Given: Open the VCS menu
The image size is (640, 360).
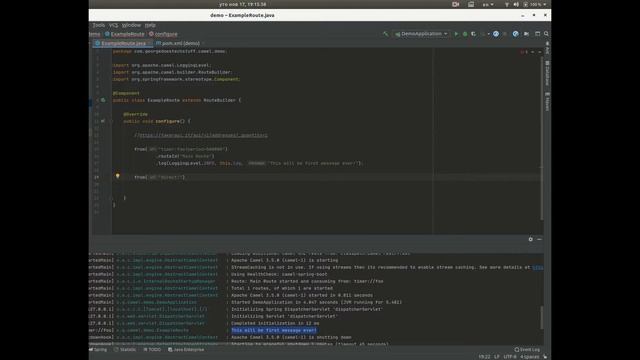Looking at the screenshot, I should click(x=113, y=25).
